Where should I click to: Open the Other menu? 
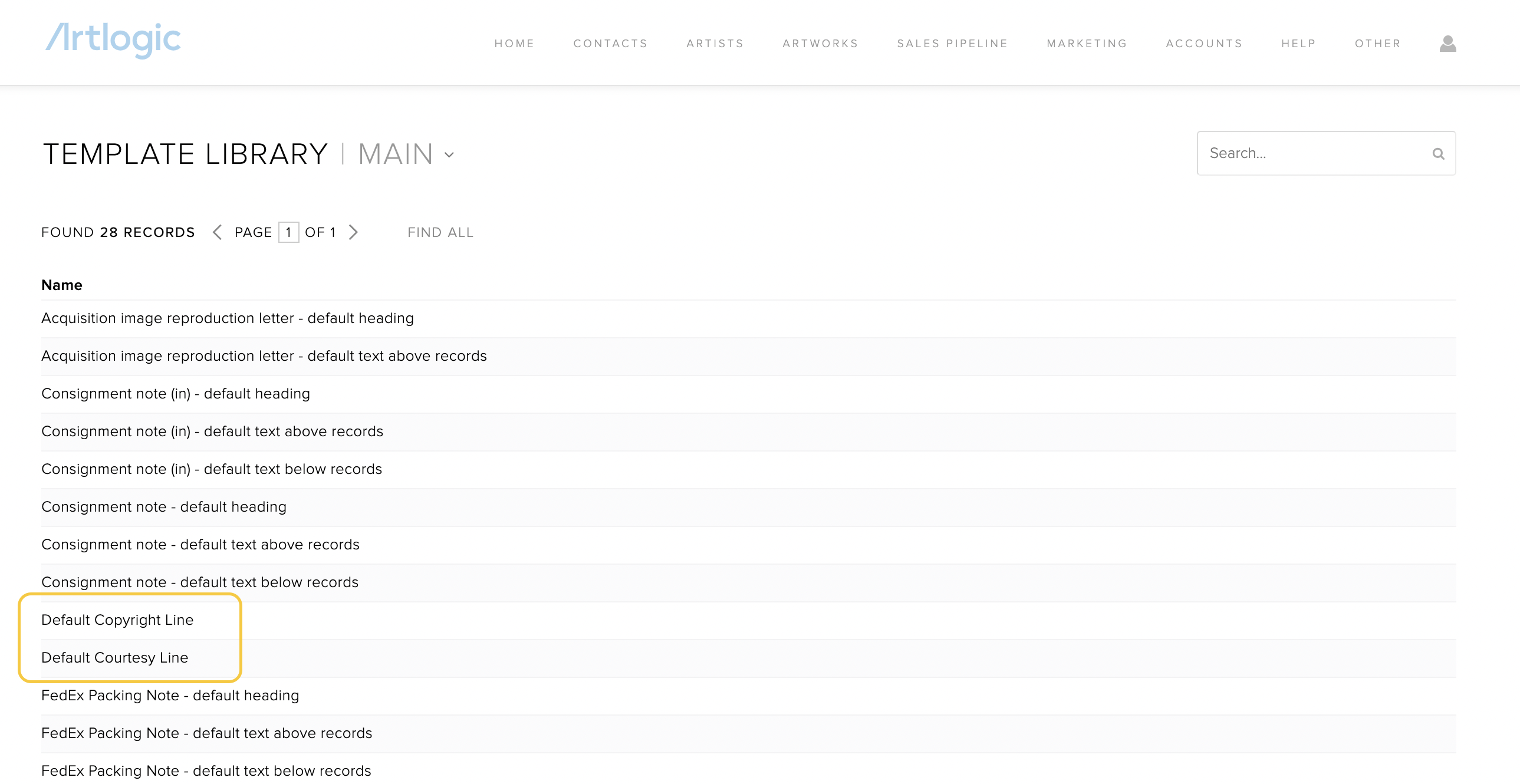1377,44
